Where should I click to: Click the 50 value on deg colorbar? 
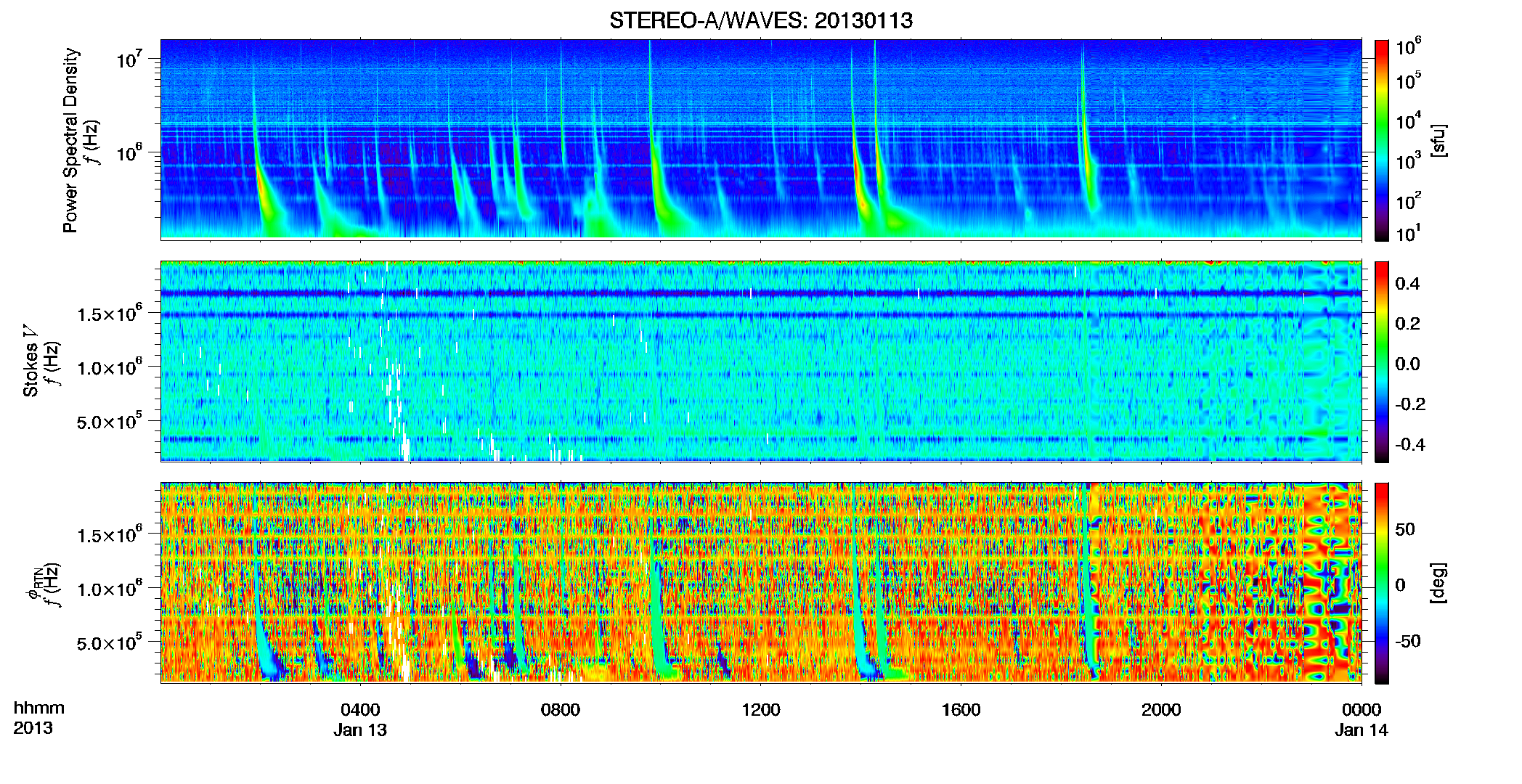tap(1405, 529)
